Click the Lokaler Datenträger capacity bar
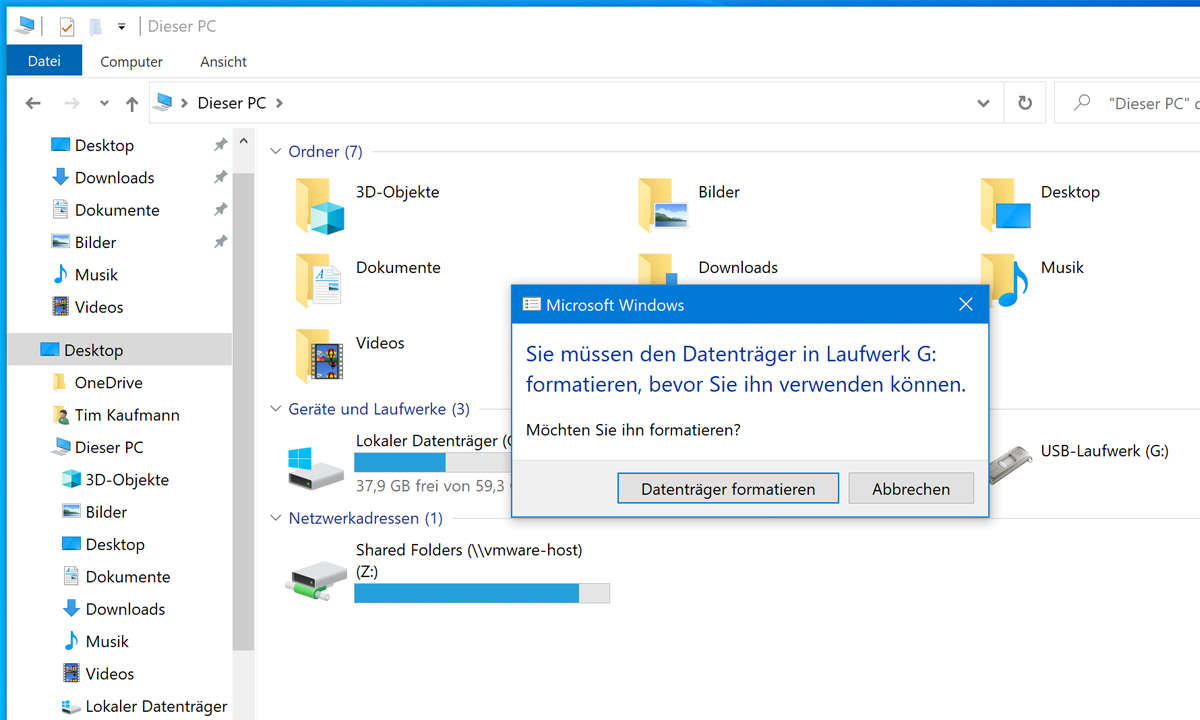The width and height of the screenshot is (1200, 720). (433, 462)
